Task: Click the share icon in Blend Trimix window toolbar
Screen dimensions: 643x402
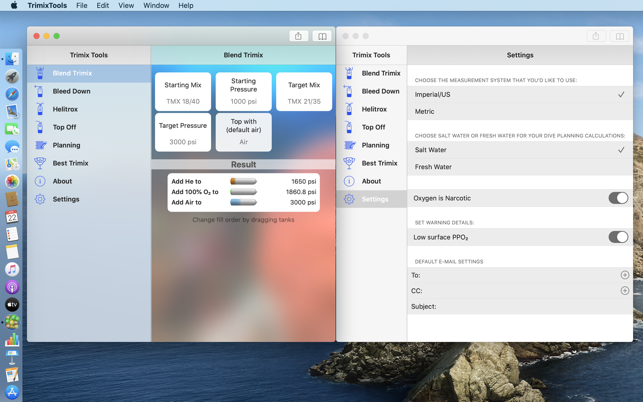Action: click(x=299, y=36)
